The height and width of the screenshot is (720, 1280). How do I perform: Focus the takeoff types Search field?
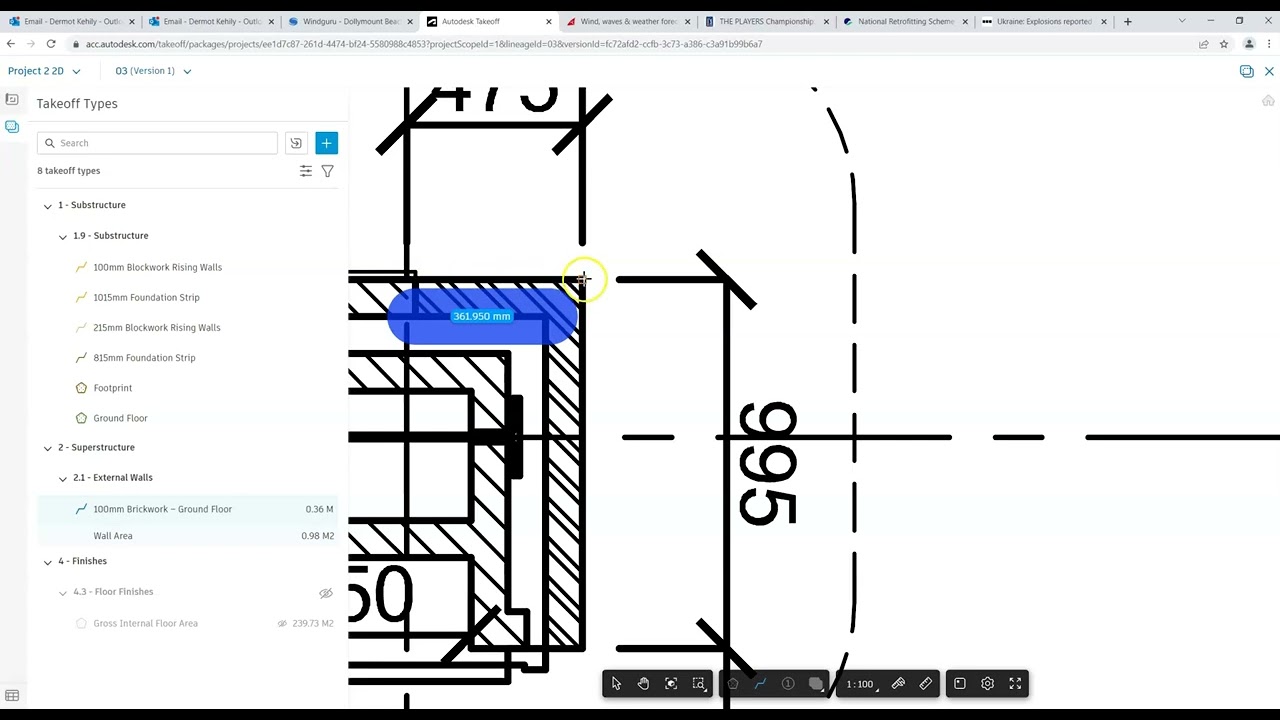coord(157,143)
